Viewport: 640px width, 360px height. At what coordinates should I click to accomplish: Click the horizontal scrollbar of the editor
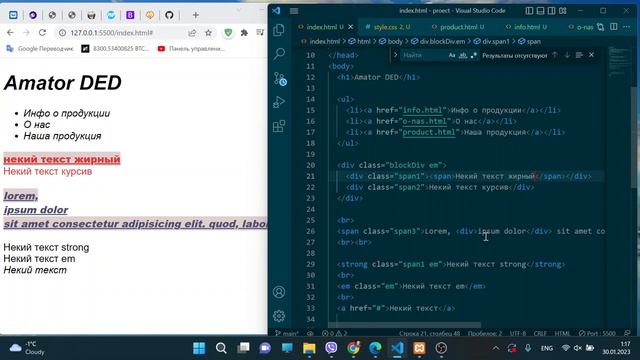point(404,325)
